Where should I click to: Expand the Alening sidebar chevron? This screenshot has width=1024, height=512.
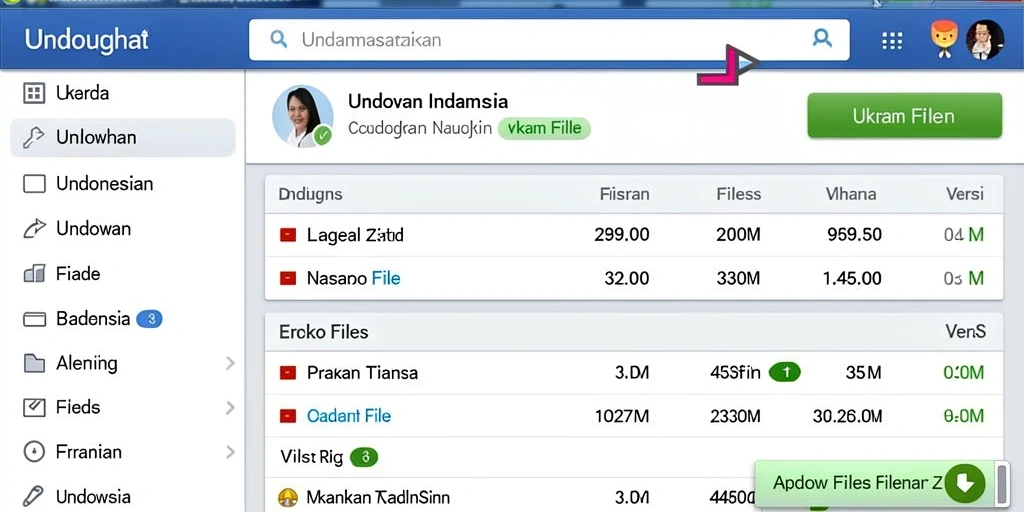pos(230,364)
